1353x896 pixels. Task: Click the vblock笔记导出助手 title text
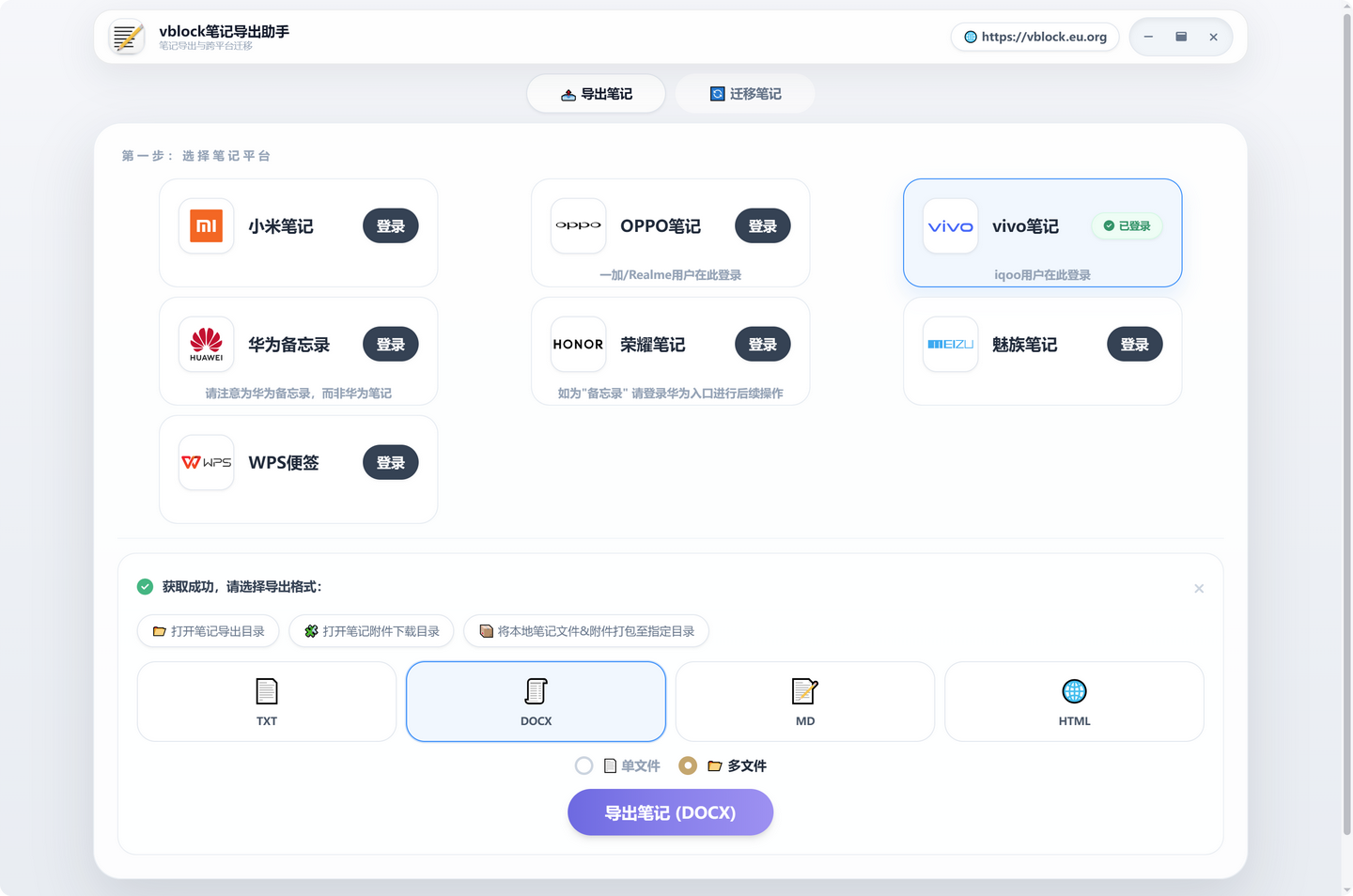point(225,31)
